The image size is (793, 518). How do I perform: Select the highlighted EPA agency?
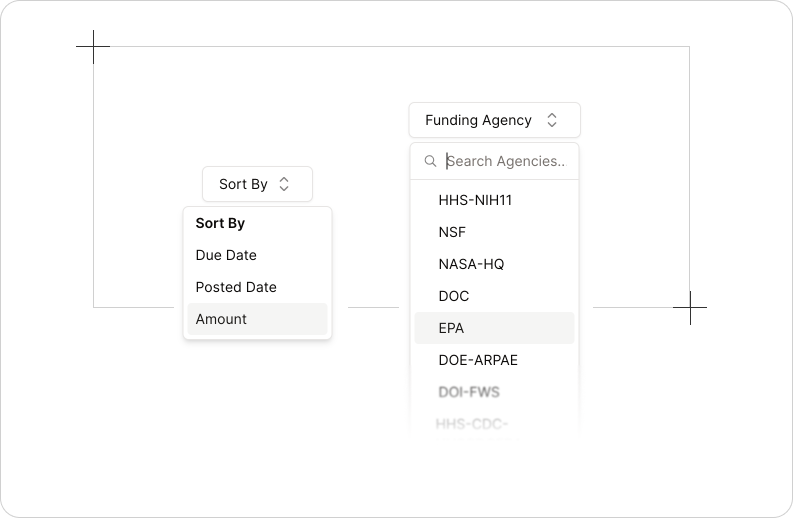(494, 328)
